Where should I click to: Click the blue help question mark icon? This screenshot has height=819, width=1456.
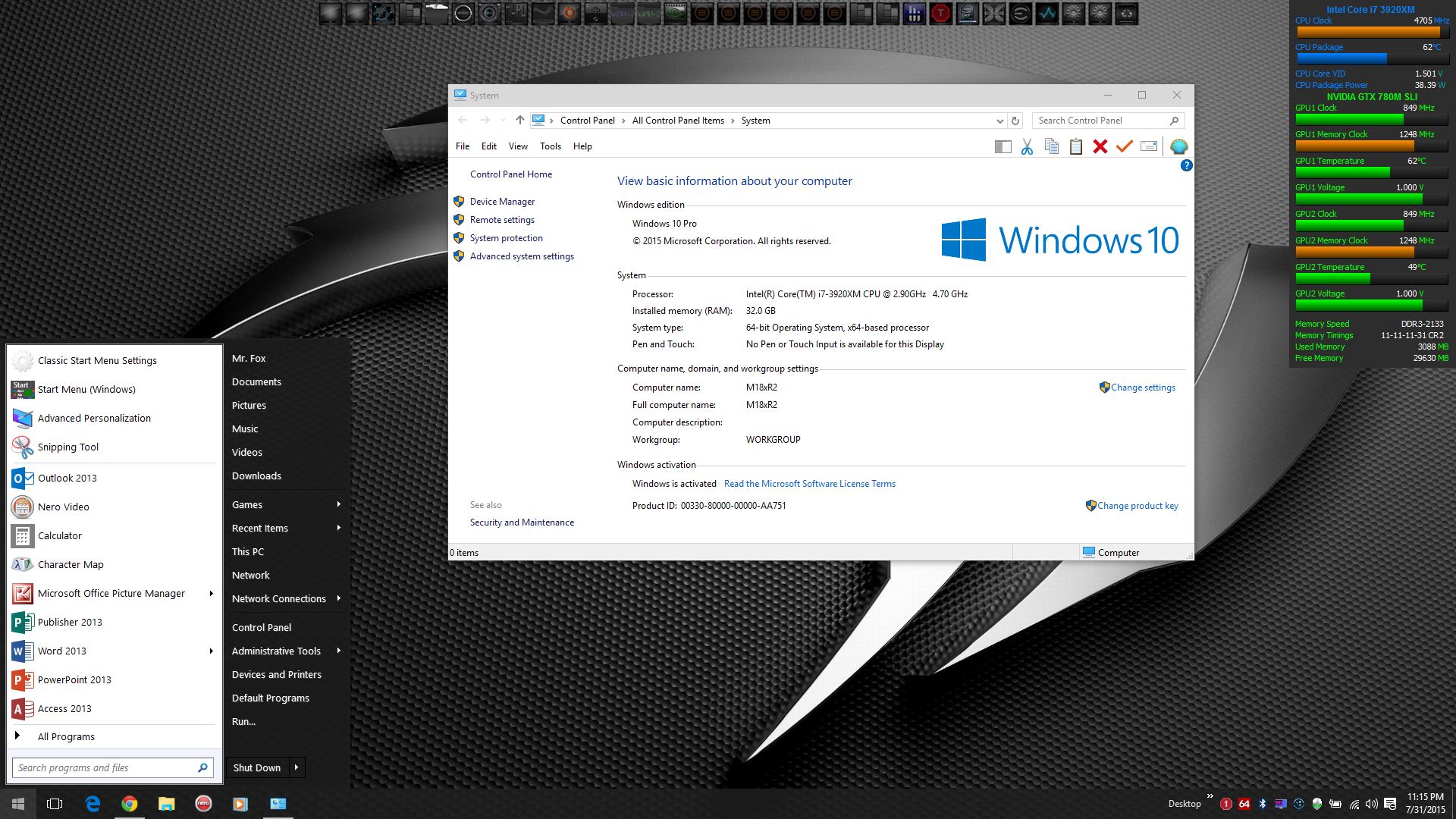[x=1186, y=165]
